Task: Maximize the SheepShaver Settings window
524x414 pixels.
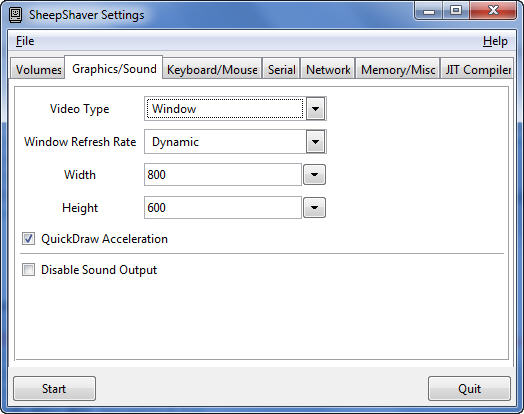Action: pyautogui.click(x=456, y=11)
